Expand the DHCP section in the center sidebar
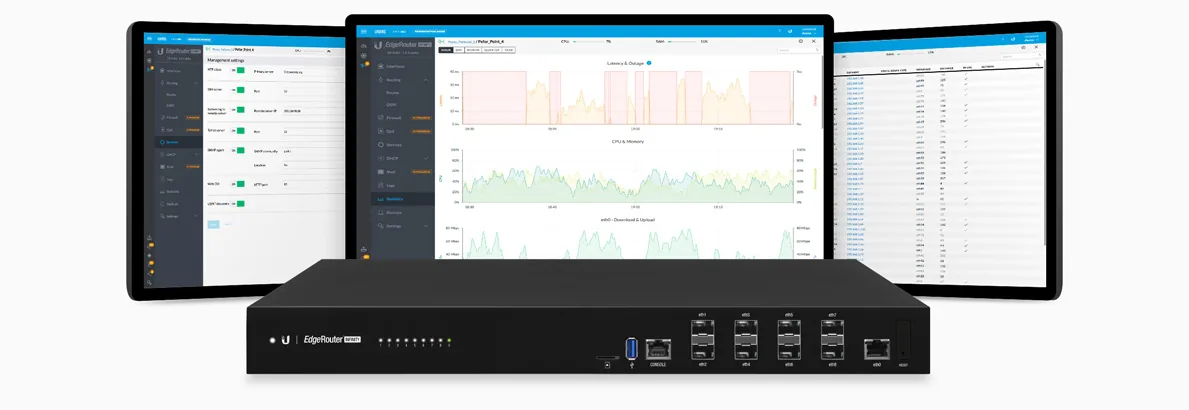The width and height of the screenshot is (1189, 410). [x=426, y=158]
